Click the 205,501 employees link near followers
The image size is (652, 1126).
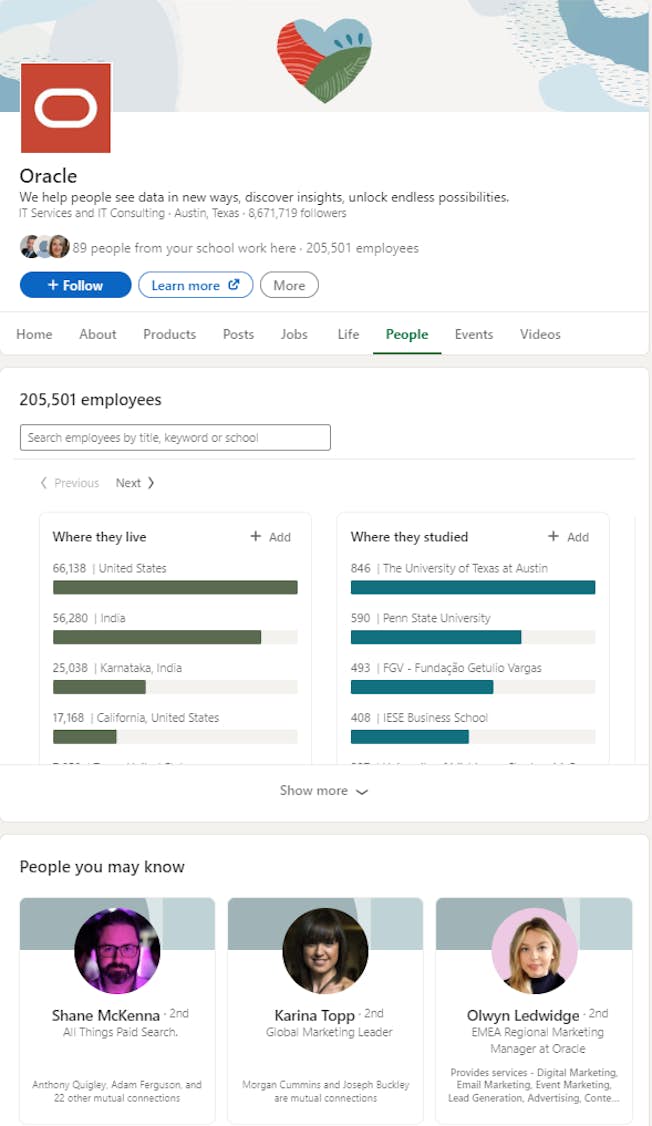[362, 248]
